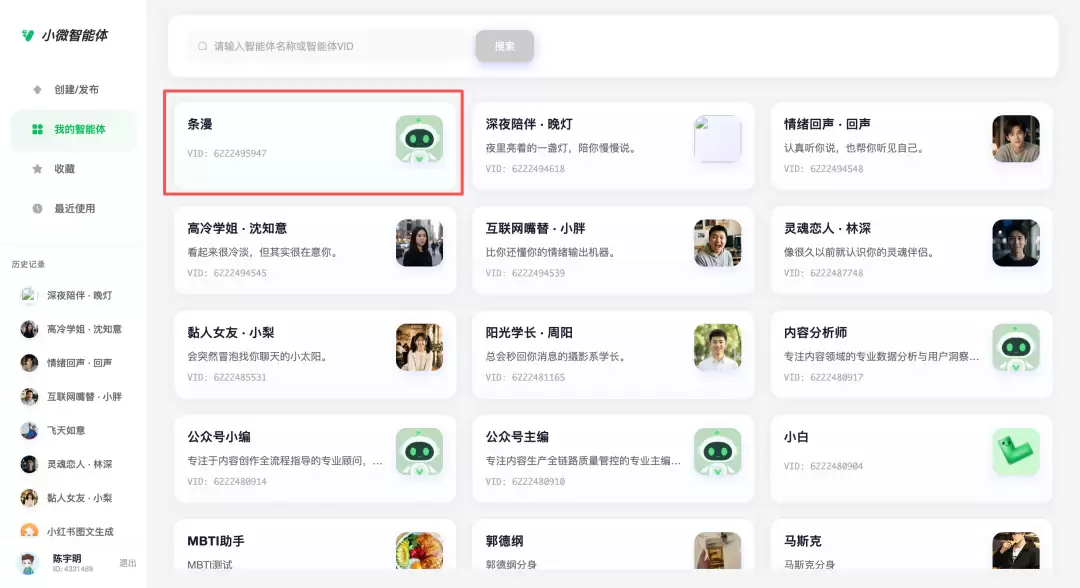Click robot icon on 公众号小编 card

419,452
